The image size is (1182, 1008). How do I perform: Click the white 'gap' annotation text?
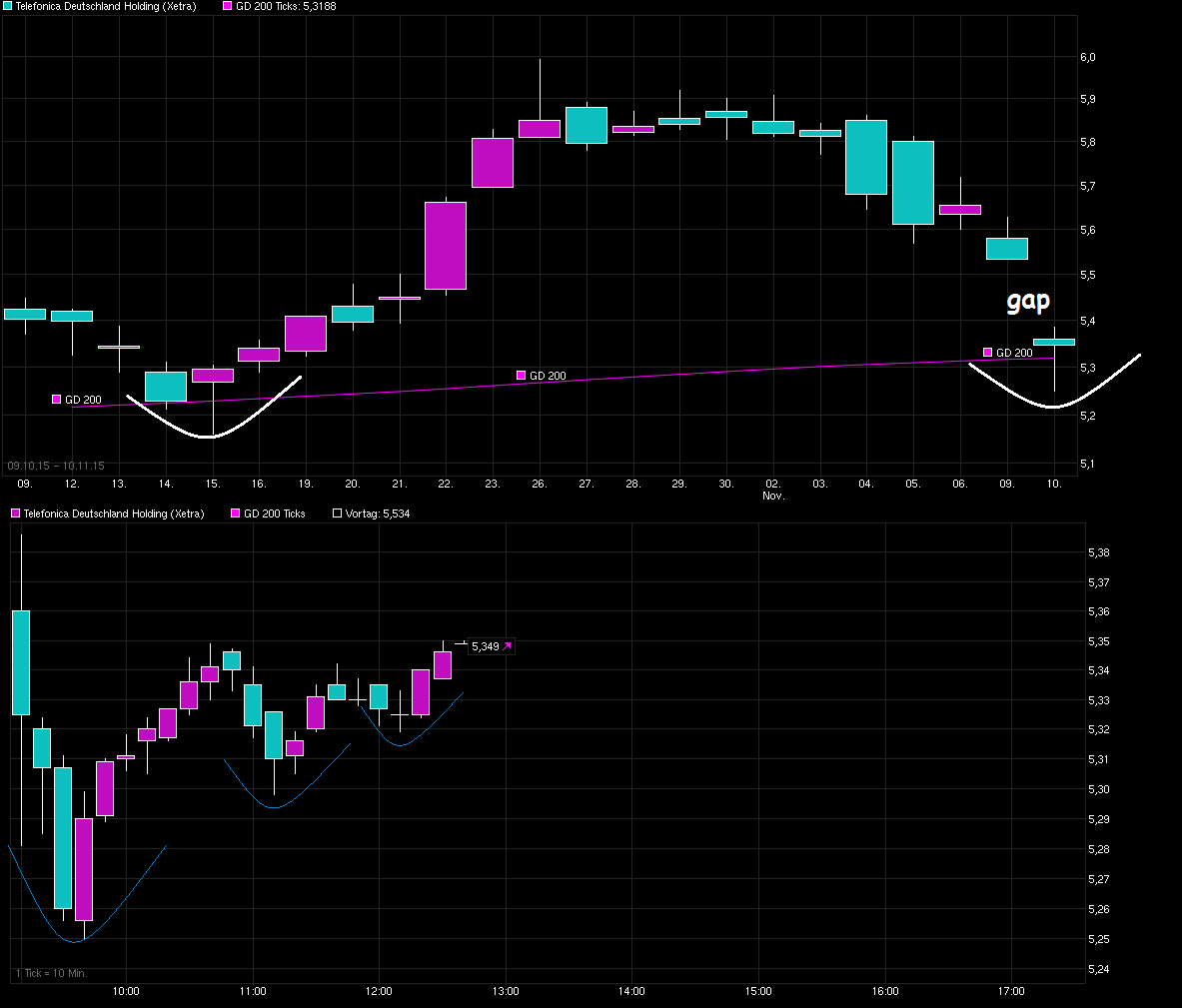1028,301
